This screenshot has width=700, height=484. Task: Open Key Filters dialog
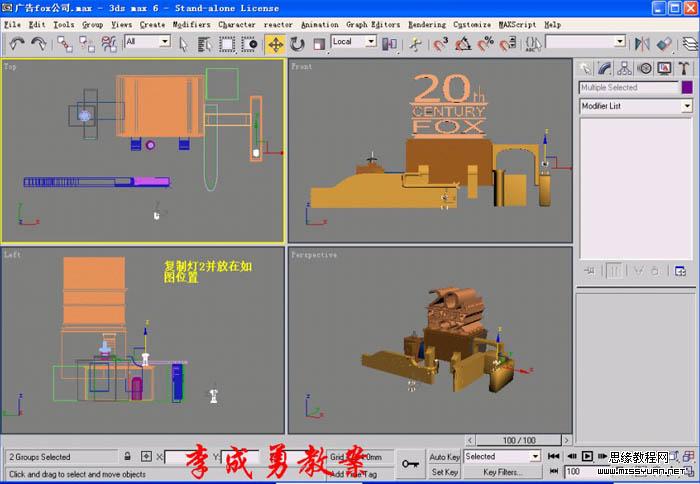[x=502, y=472]
